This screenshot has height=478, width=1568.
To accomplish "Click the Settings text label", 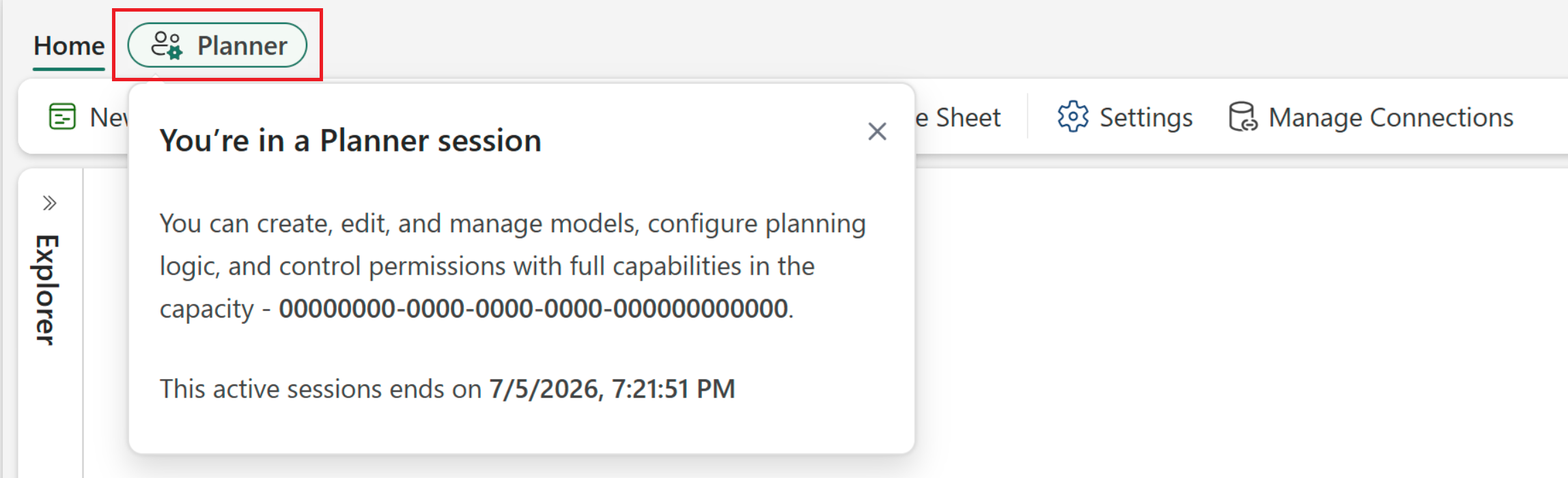I will coord(1146,117).
